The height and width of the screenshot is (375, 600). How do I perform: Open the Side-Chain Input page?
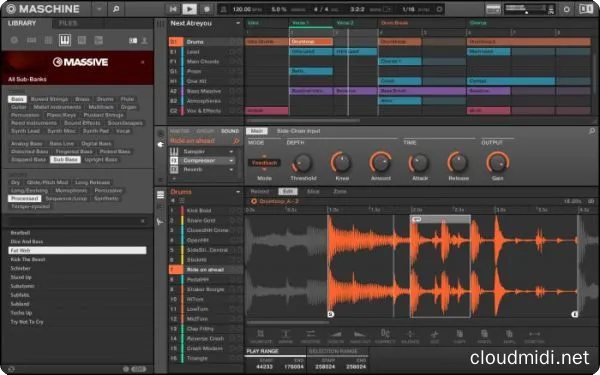coord(298,131)
